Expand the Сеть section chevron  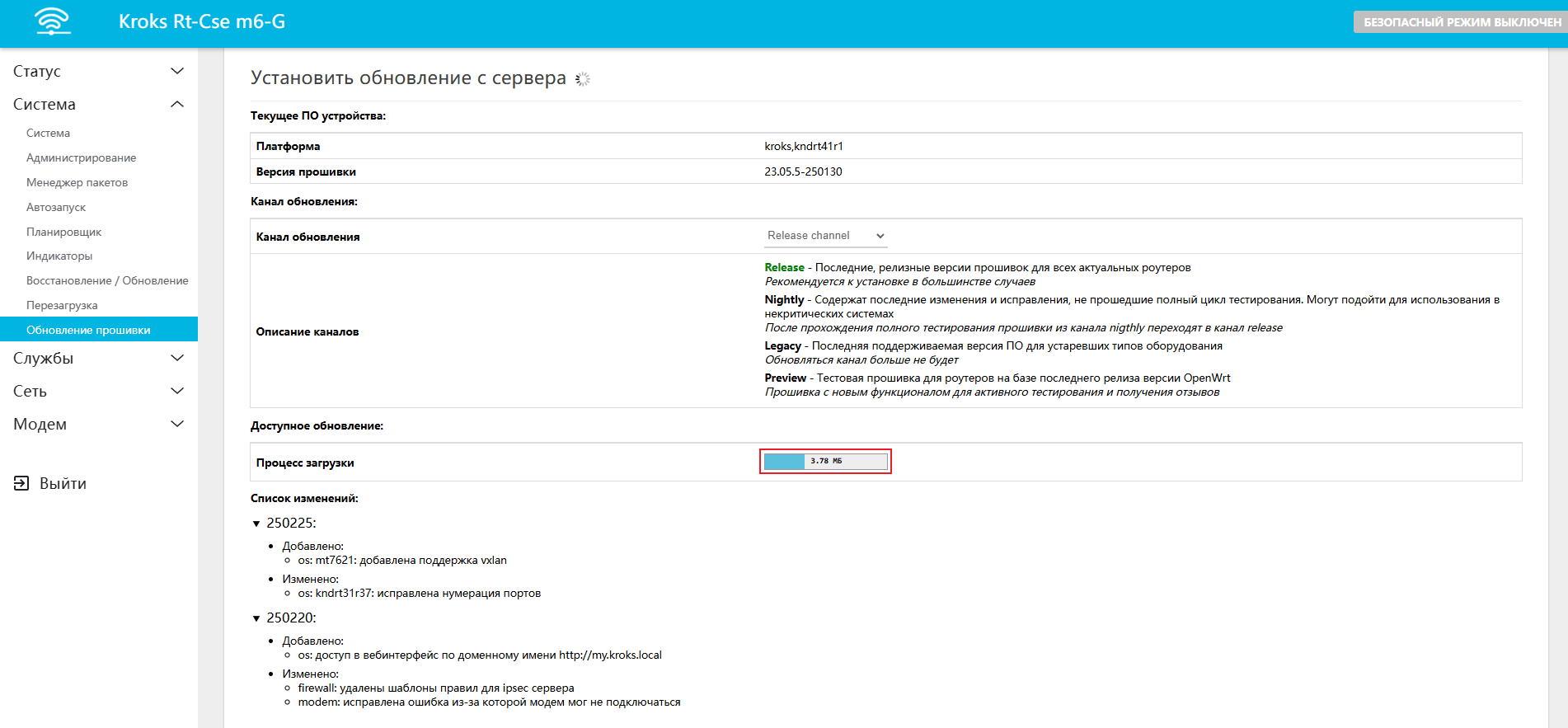click(x=176, y=391)
